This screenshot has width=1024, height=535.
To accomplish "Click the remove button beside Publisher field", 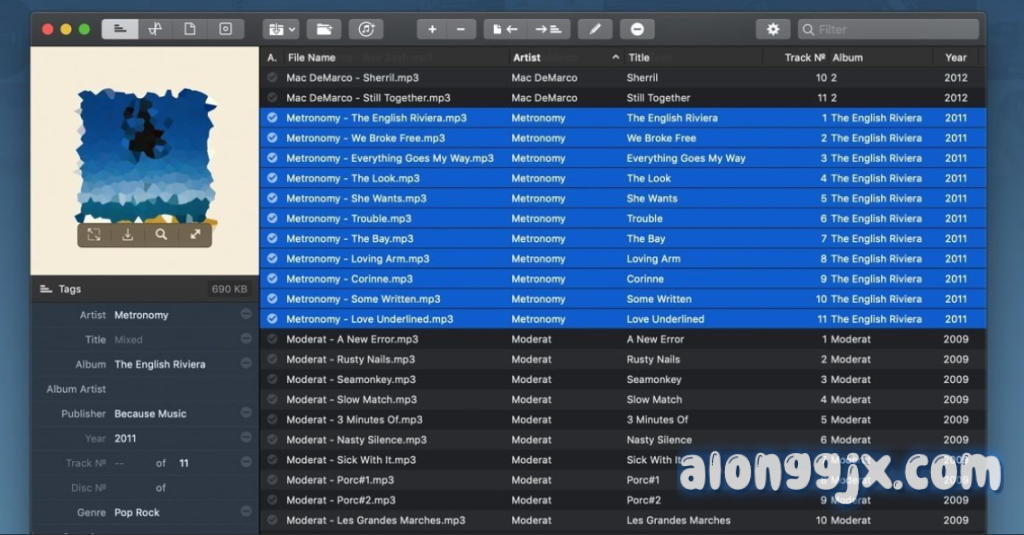I will click(x=246, y=413).
